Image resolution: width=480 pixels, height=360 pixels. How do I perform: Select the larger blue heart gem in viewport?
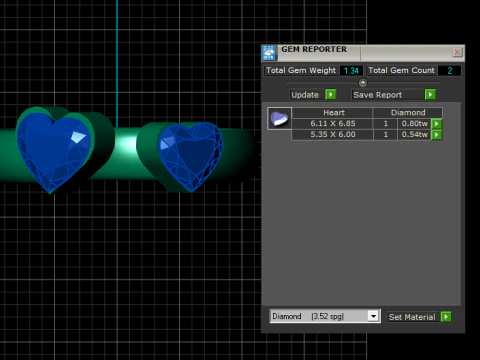(x=53, y=150)
